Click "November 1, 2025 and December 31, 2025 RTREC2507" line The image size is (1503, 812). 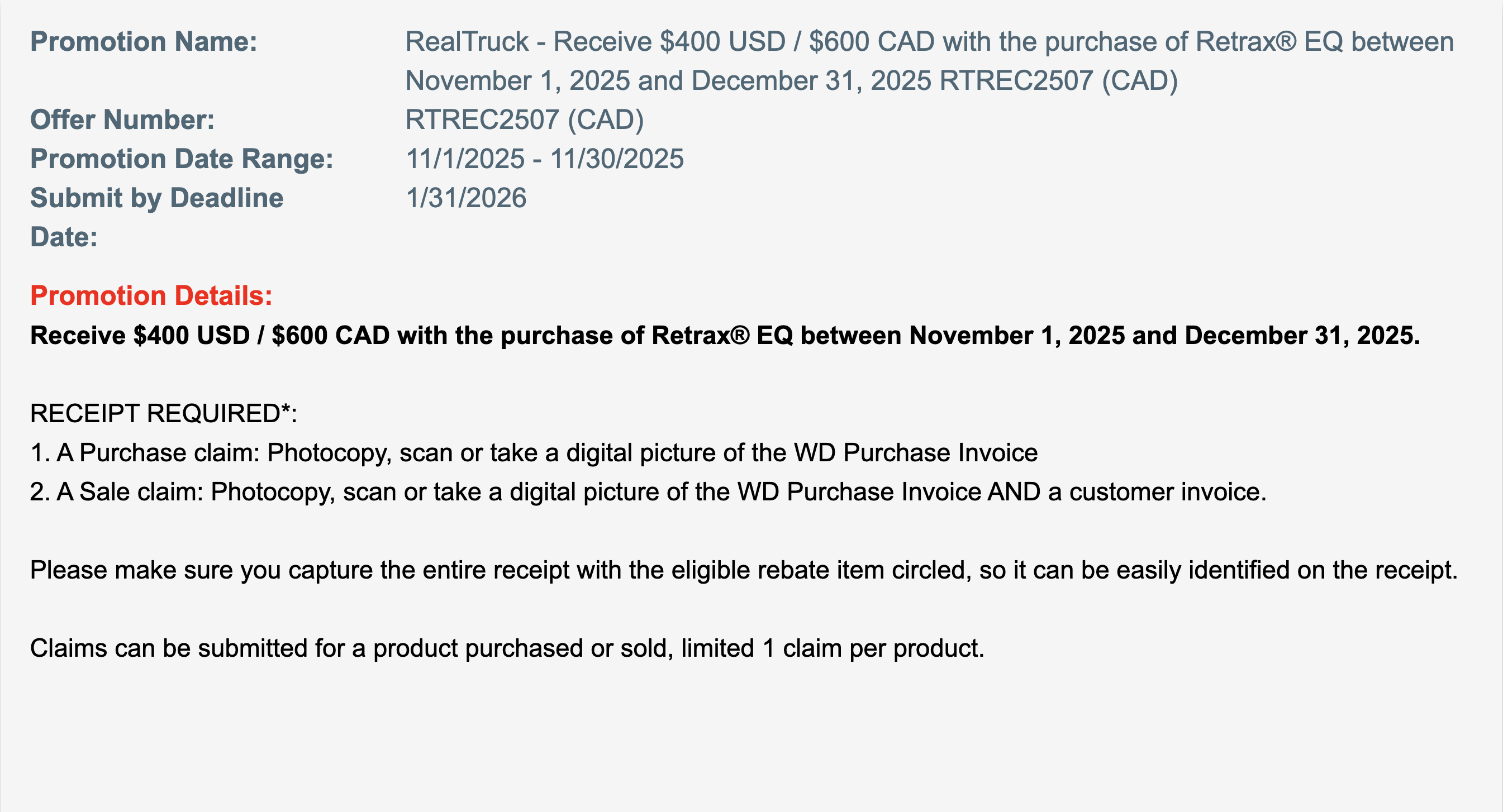pos(791,81)
